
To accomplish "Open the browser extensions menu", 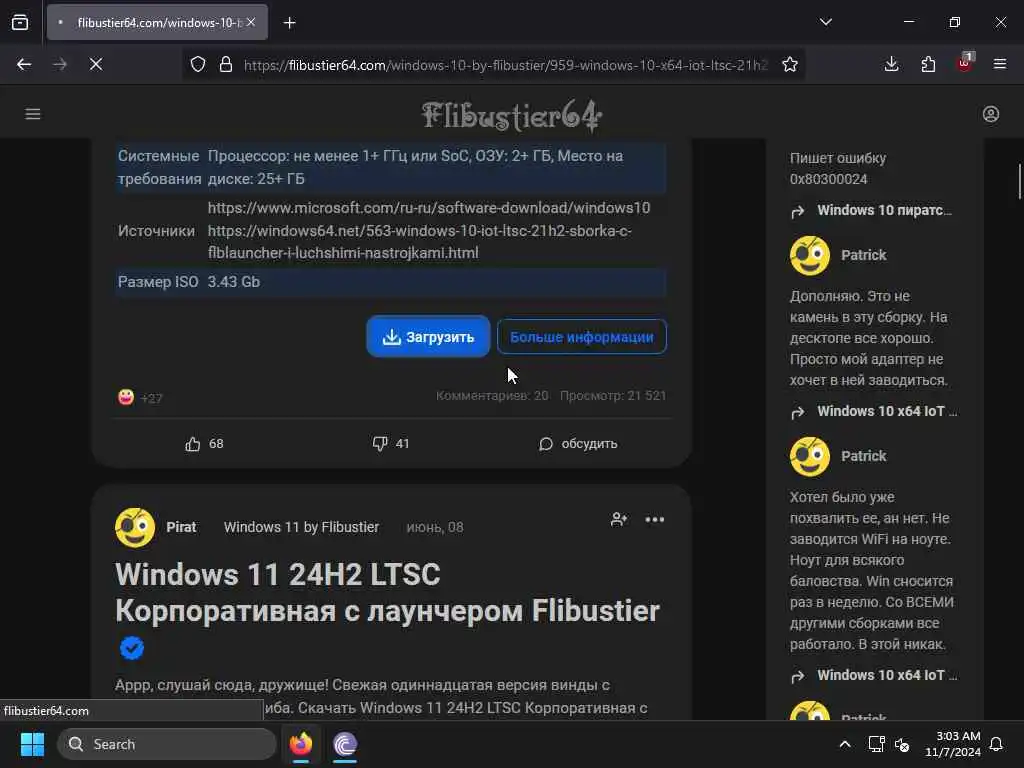I will [928, 64].
